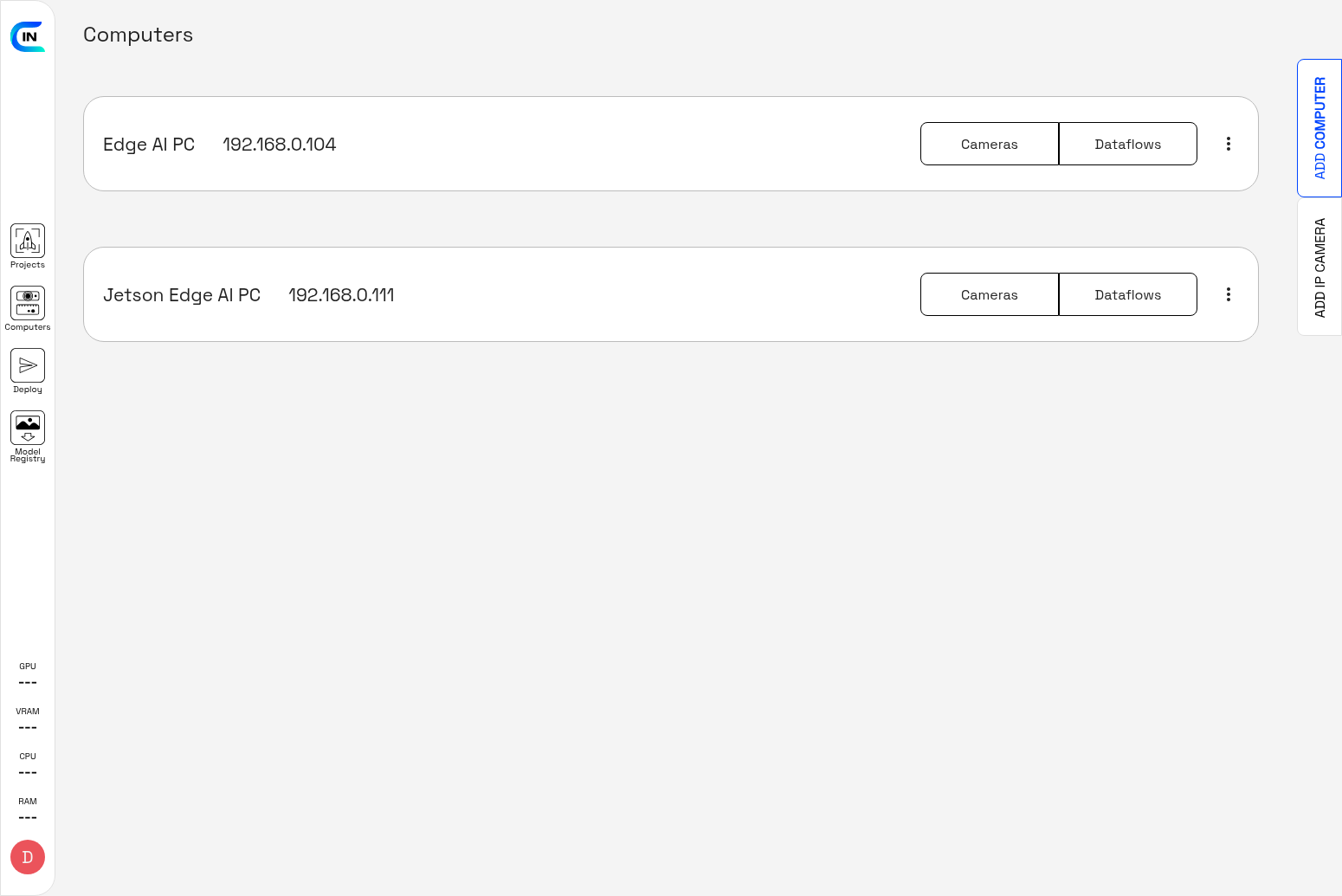View Cameras for Edge AI PC
Viewport: 1342px width, 896px height.
[989, 144]
